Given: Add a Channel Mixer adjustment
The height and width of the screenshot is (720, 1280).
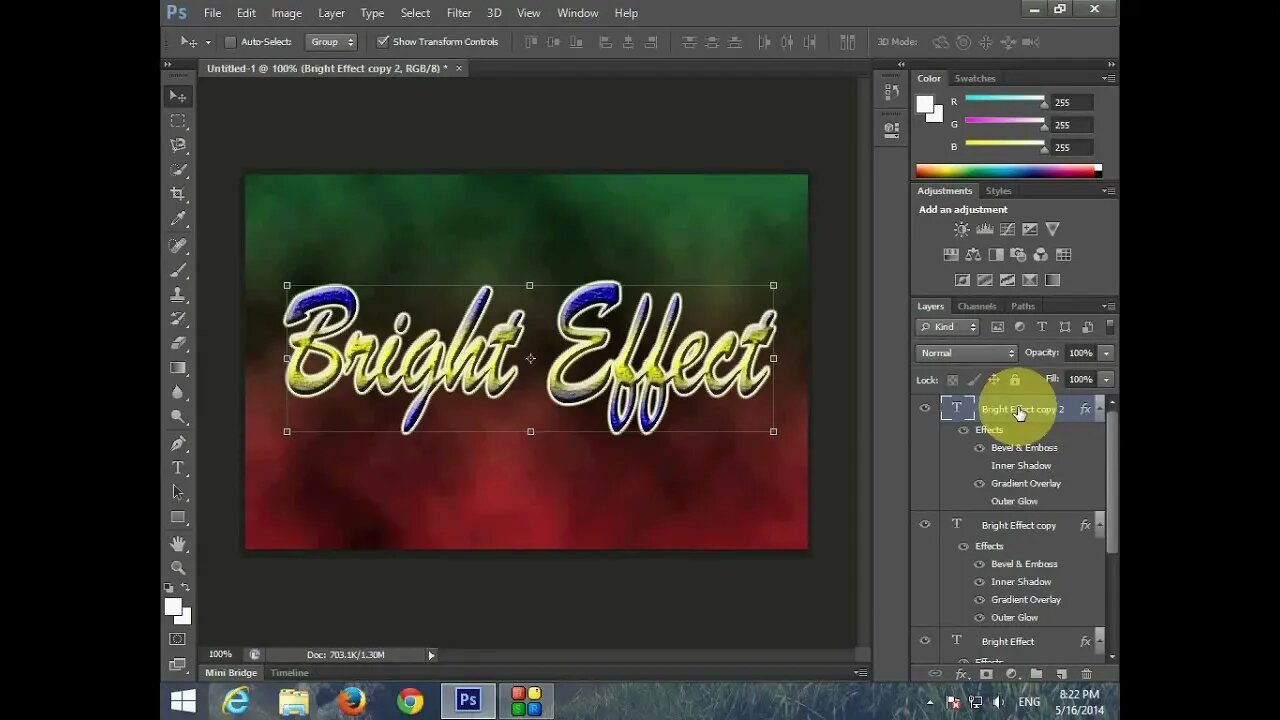Looking at the screenshot, I should (x=1040, y=255).
